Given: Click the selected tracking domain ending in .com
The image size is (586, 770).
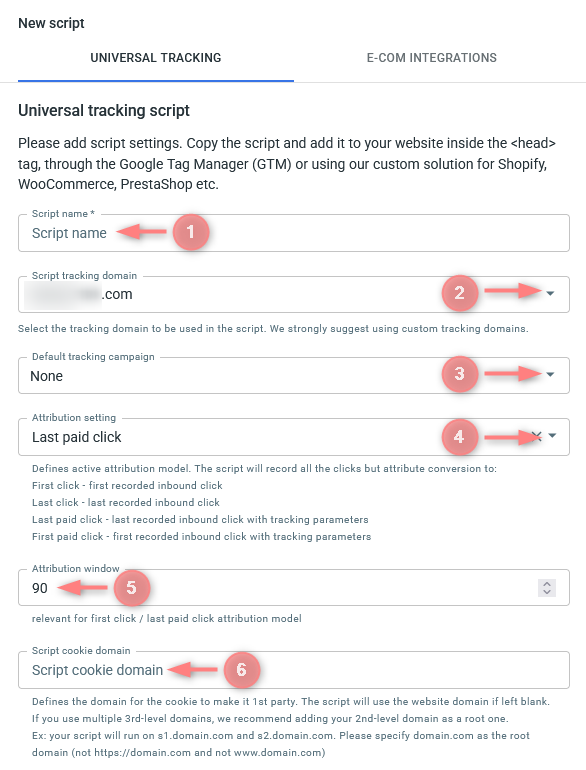Looking at the screenshot, I should pos(79,294).
